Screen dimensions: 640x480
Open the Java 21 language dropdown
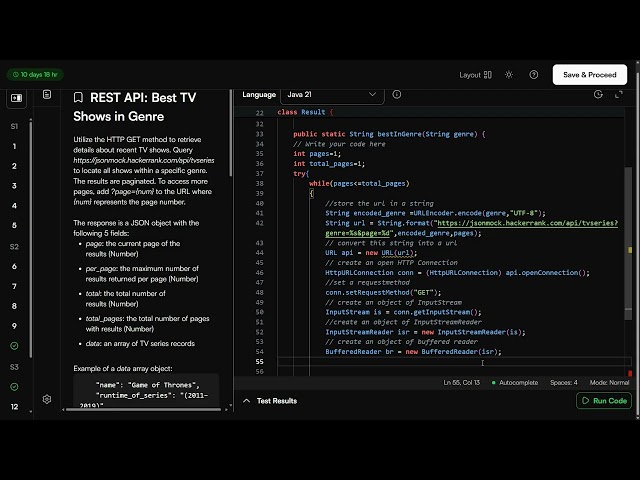(x=332, y=95)
